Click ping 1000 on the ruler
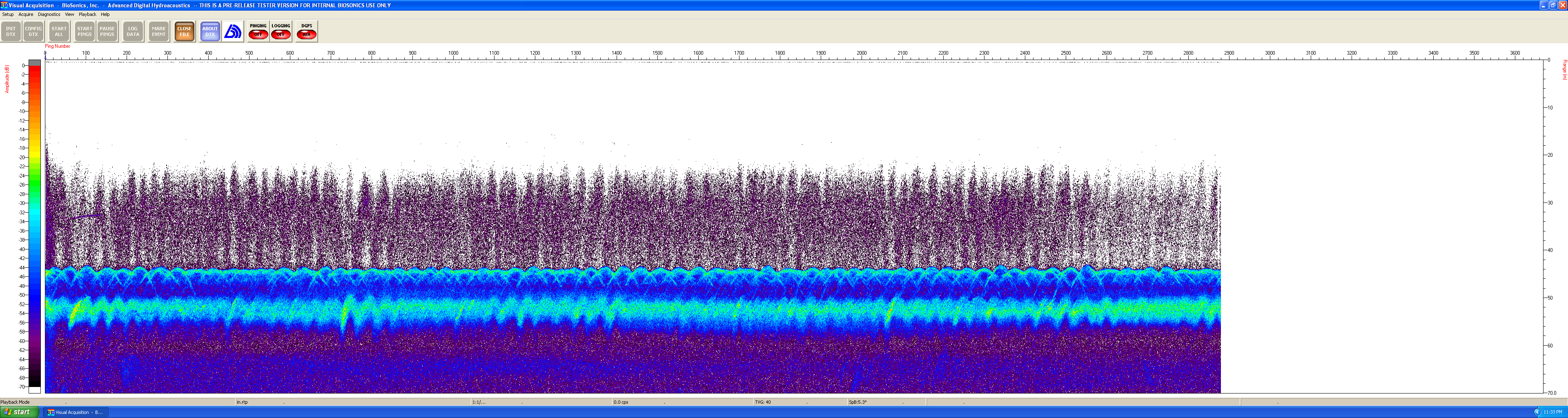The width and height of the screenshot is (1568, 418). [453, 53]
